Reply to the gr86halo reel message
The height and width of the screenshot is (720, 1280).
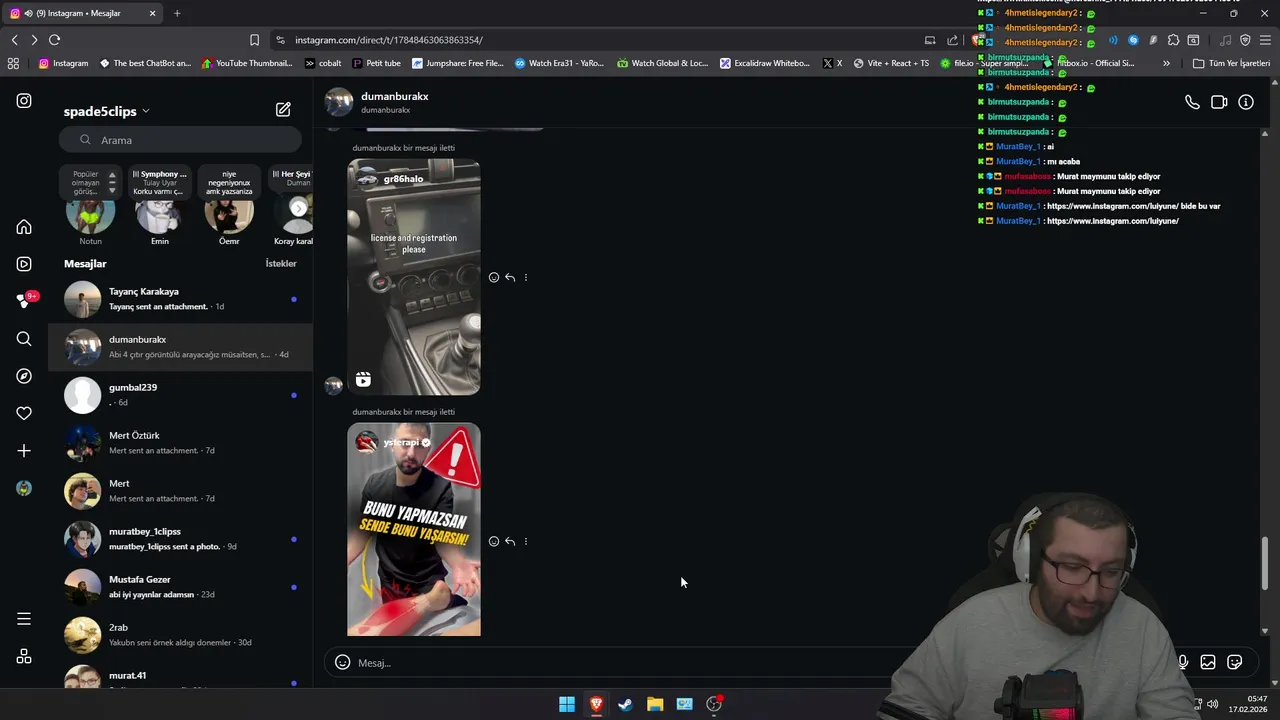pos(510,277)
